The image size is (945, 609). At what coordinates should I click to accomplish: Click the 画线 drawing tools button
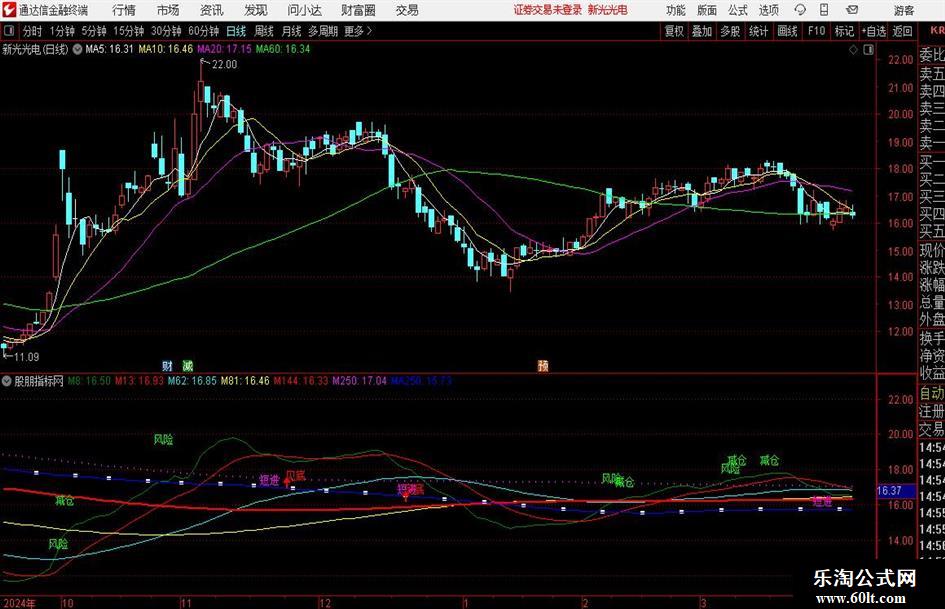pyautogui.click(x=788, y=31)
